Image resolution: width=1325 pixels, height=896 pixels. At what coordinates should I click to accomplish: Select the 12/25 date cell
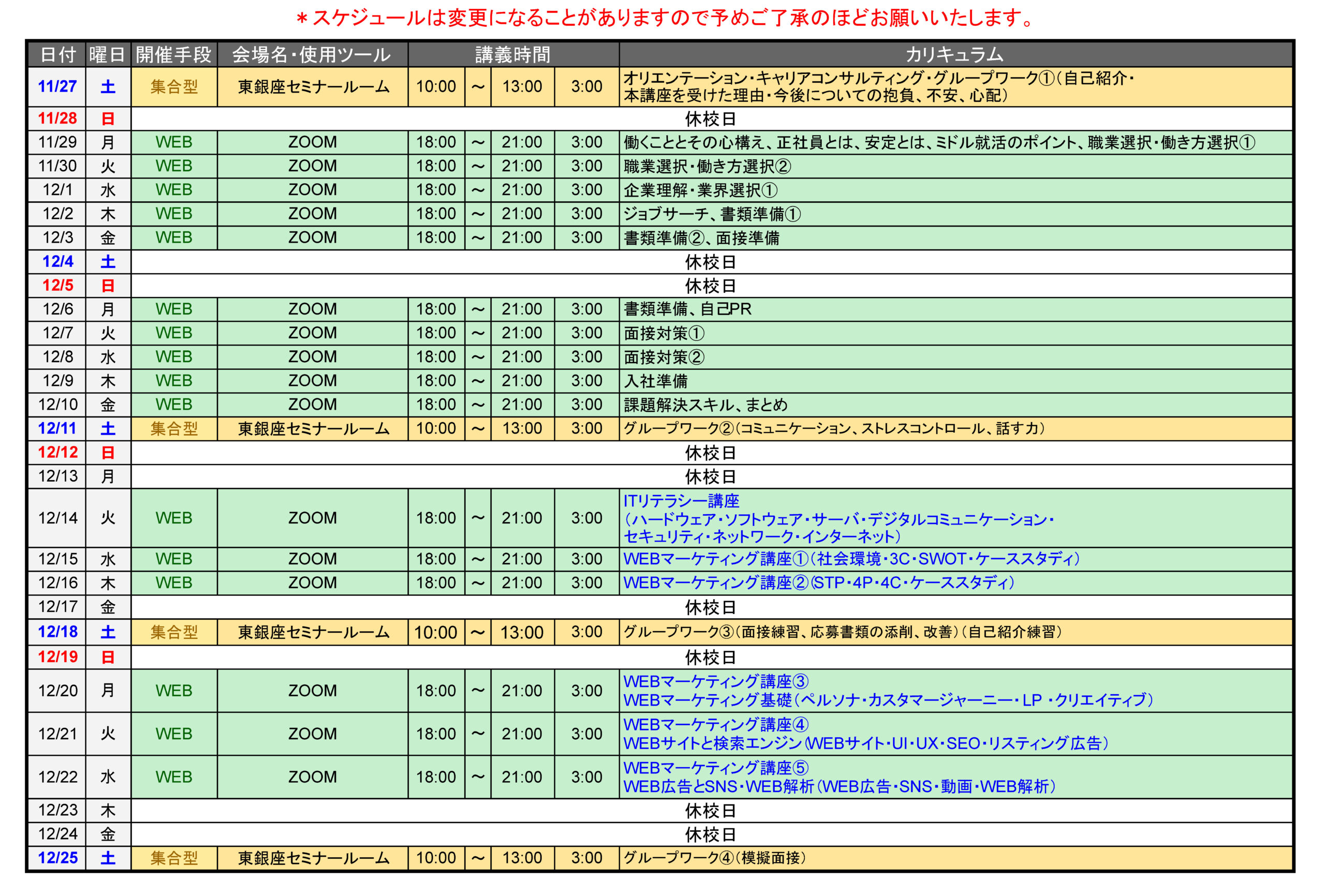pos(57,858)
